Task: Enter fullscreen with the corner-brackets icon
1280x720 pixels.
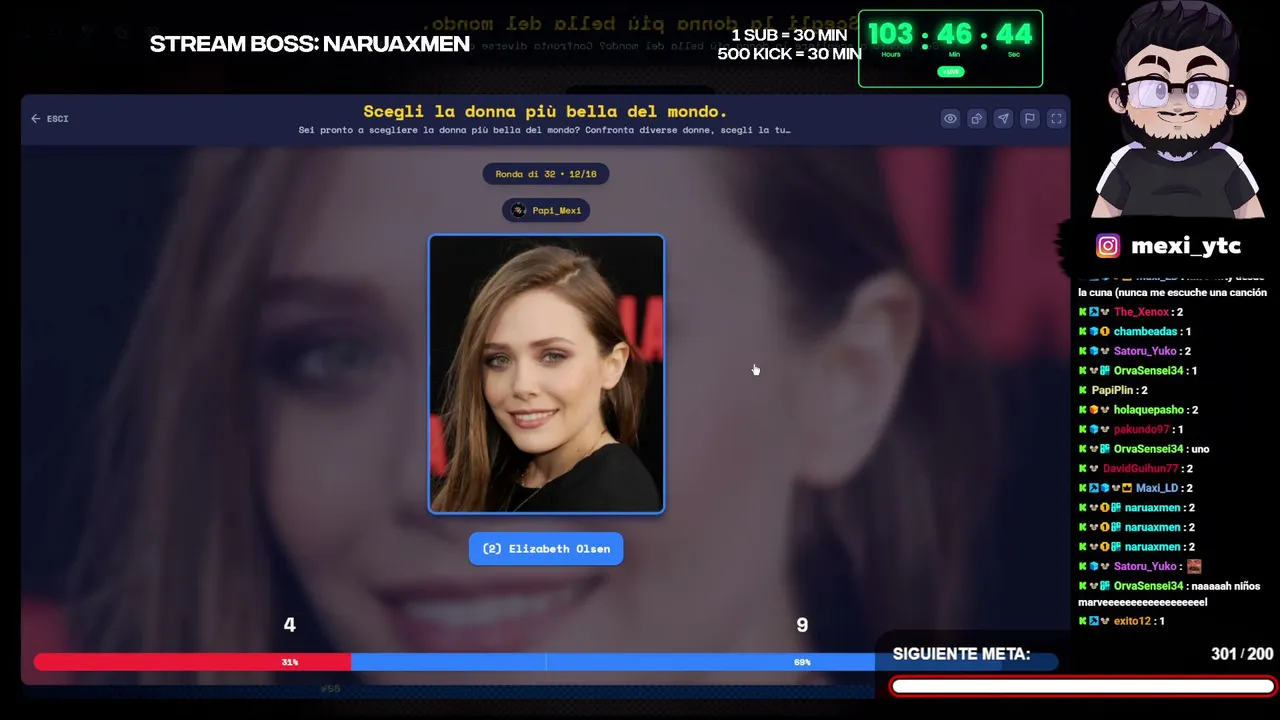Action: click(1056, 119)
